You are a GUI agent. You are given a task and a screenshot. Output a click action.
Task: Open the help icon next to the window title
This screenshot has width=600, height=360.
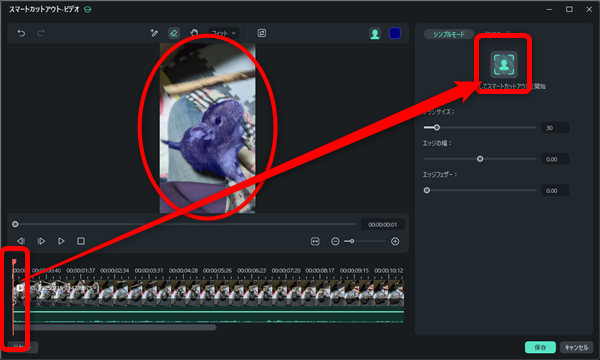click(x=88, y=10)
